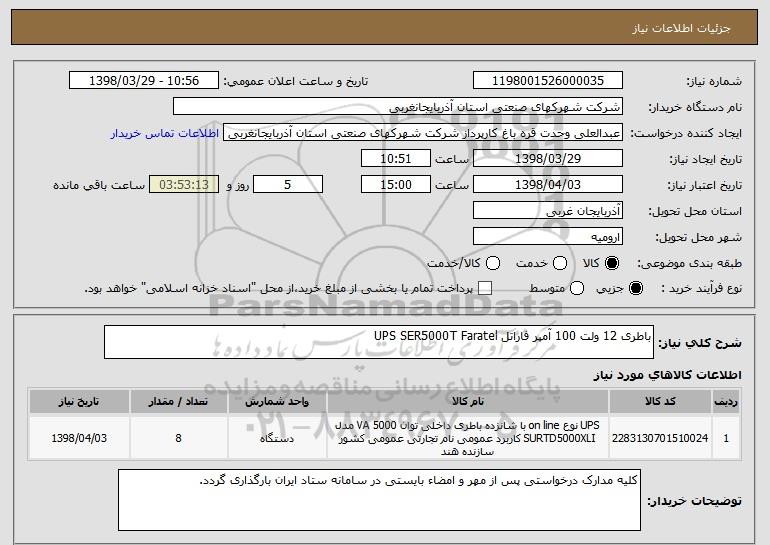770x545 pixels.
Task: Click the تعداد / مقدار column header
Action: [x=178, y=402]
